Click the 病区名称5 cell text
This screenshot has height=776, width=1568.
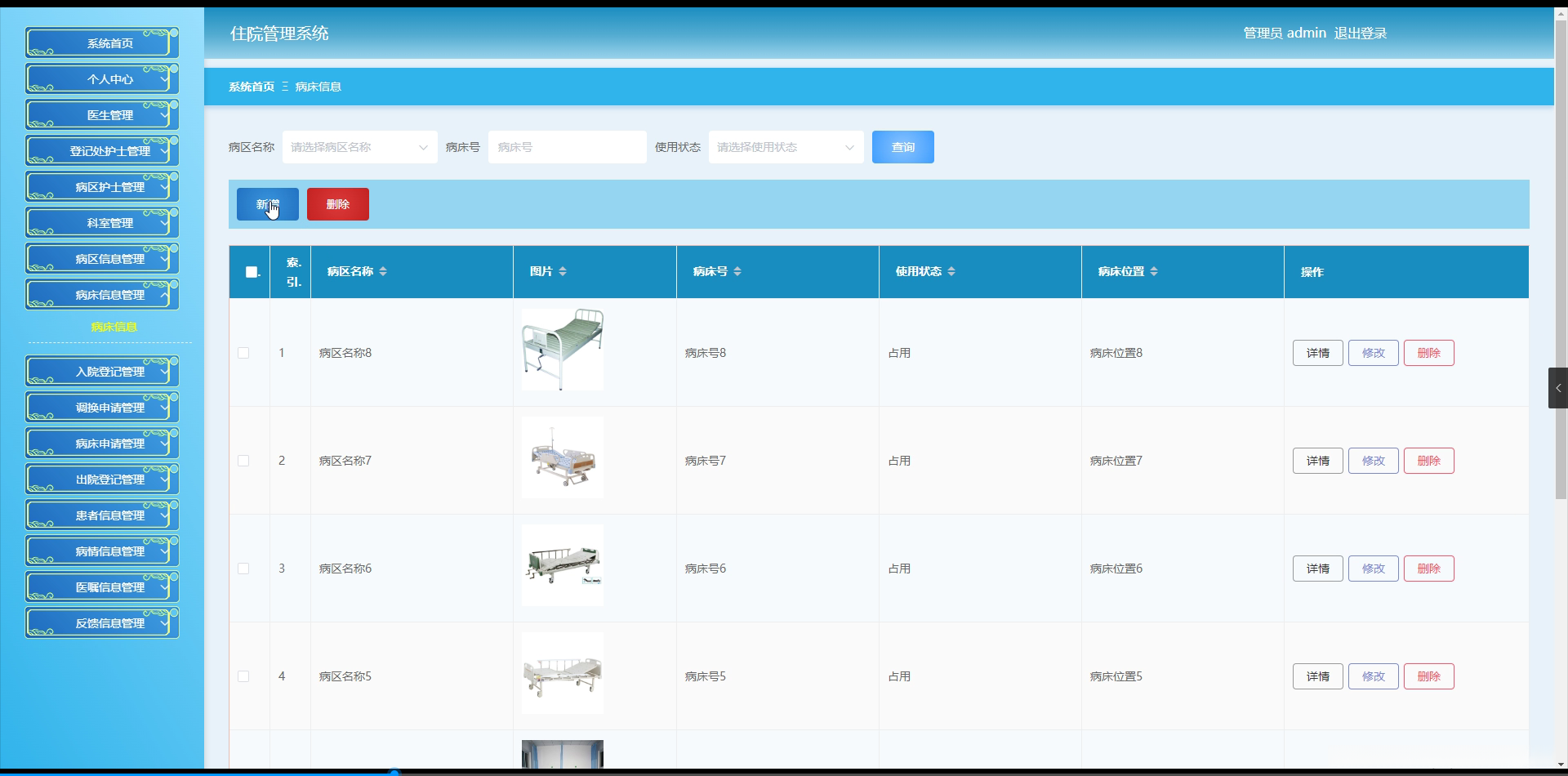pyautogui.click(x=345, y=676)
